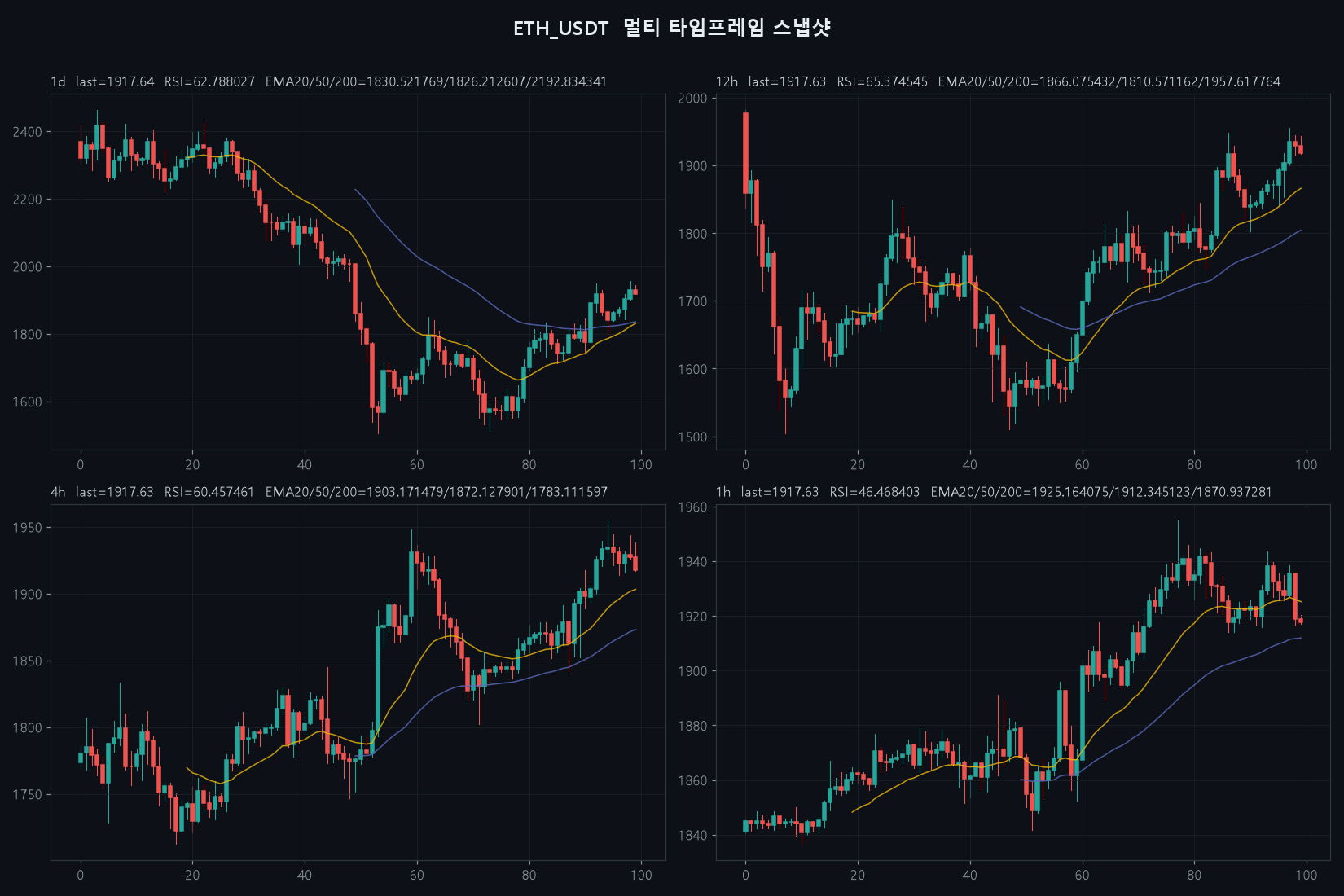Click the 1840 price label on 1h chart
This screenshot has height=896, width=1344.
(692, 836)
